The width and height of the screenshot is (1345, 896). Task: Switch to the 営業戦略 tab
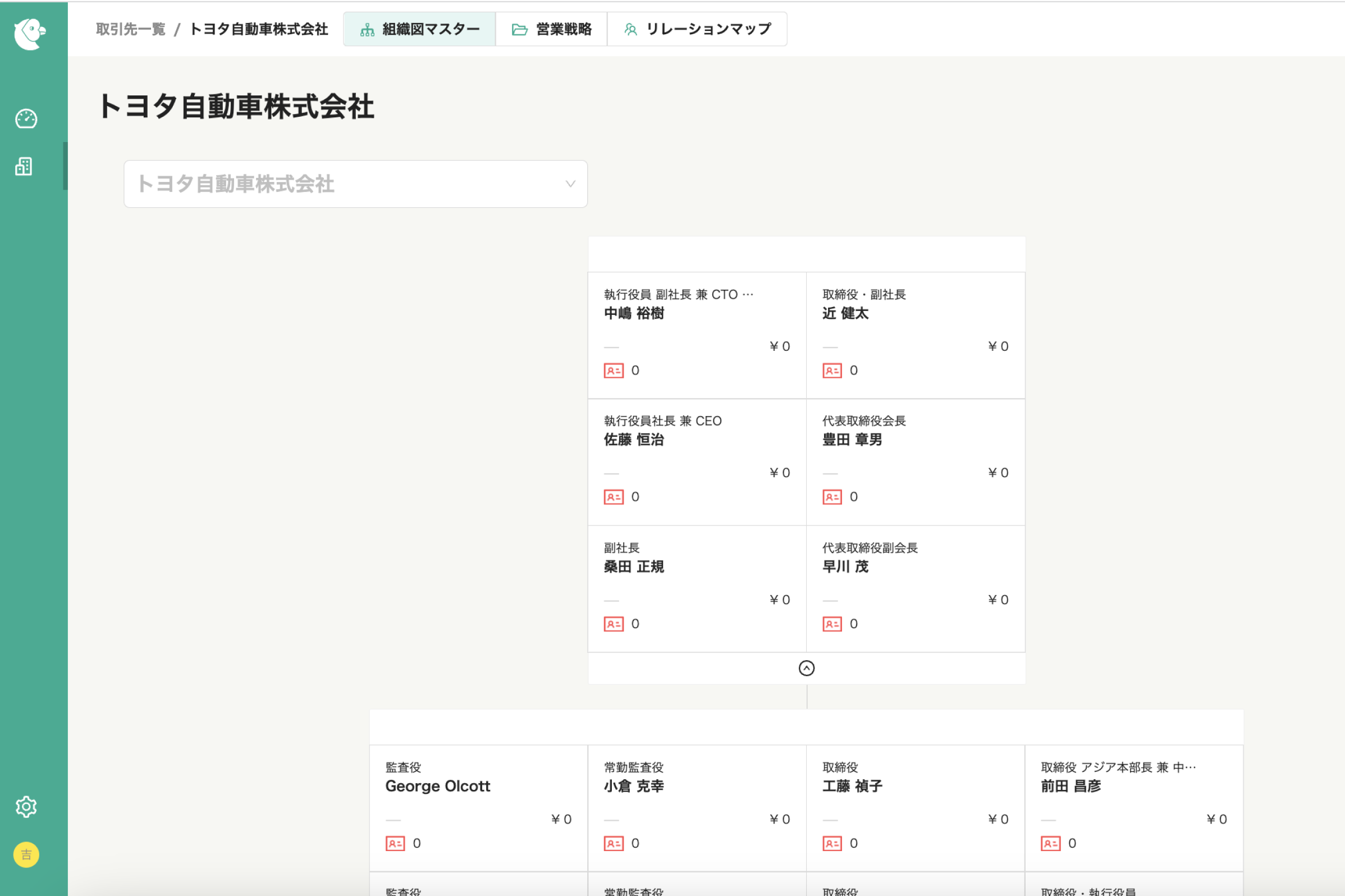coord(551,29)
